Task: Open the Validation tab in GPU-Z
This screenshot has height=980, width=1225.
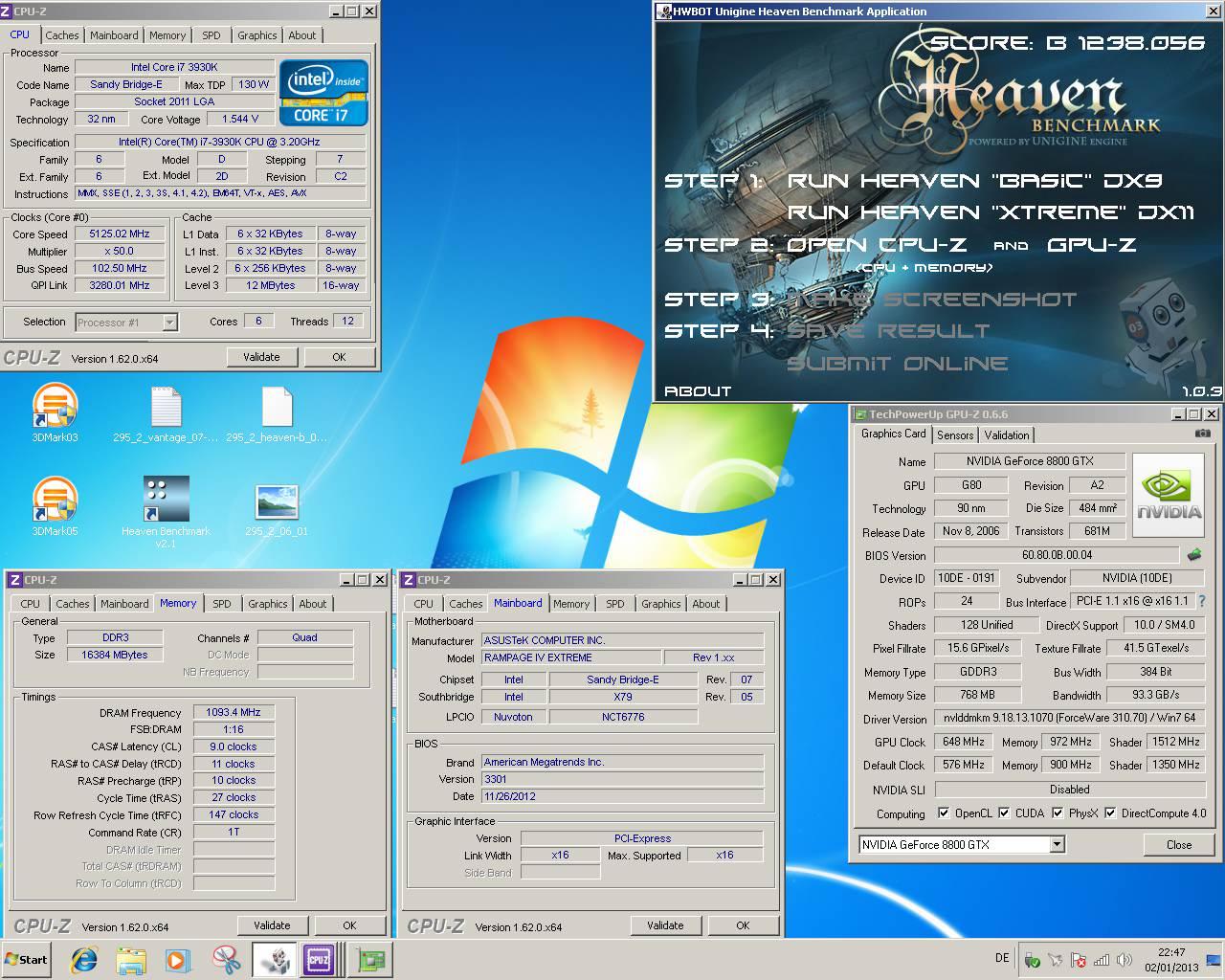Action: point(1007,434)
